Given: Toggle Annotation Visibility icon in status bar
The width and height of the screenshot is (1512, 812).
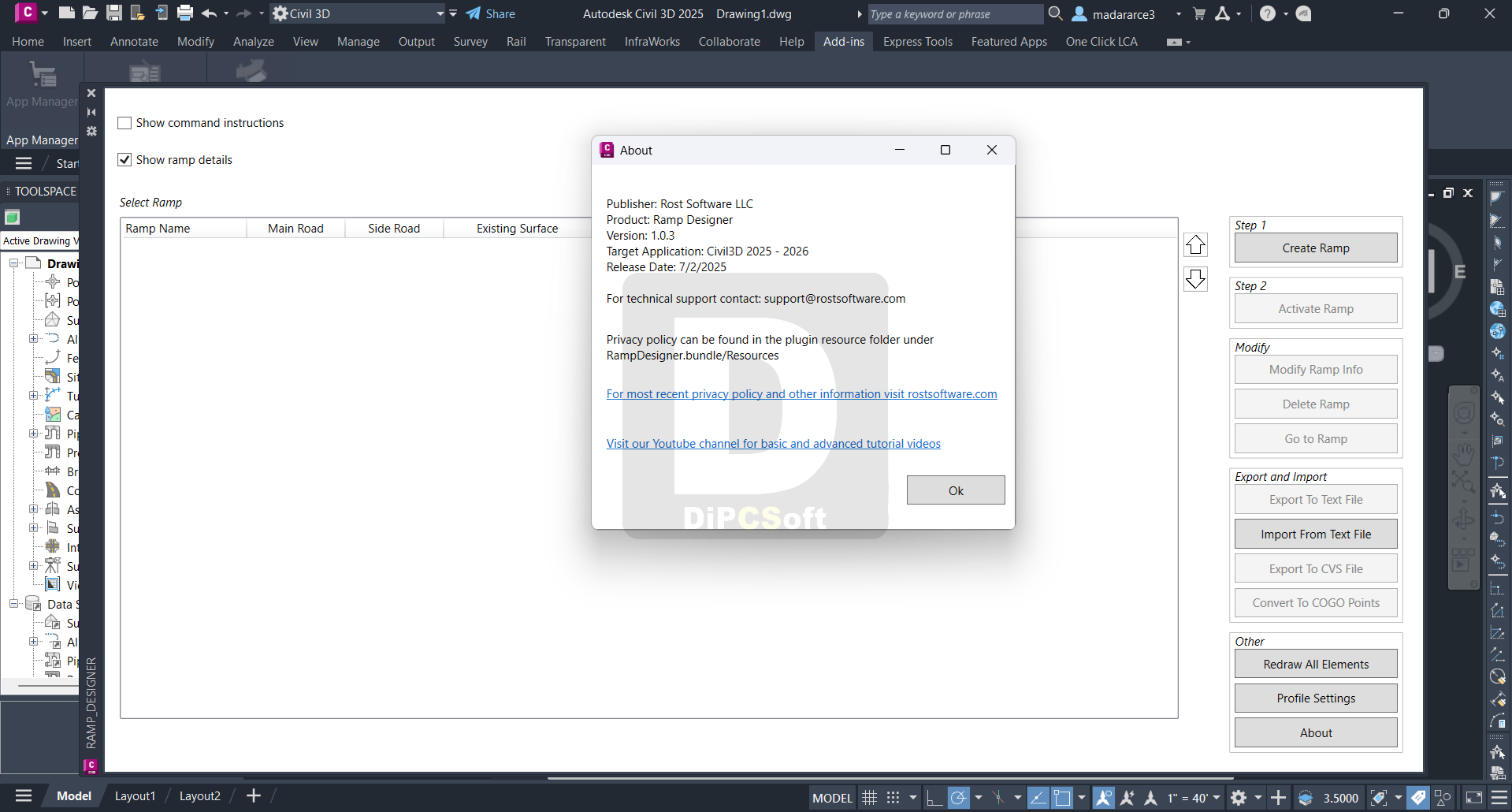Looking at the screenshot, I should (1104, 798).
